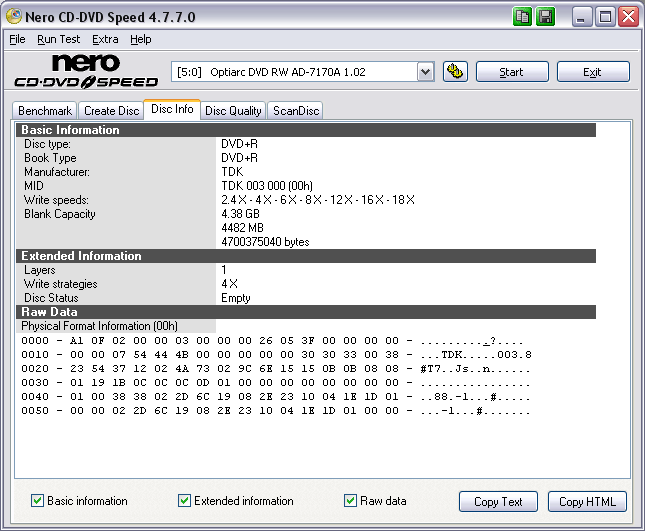Click the green copy-to-clipboard icon in title bar
Screen dimensions: 645x531
coord(522,17)
